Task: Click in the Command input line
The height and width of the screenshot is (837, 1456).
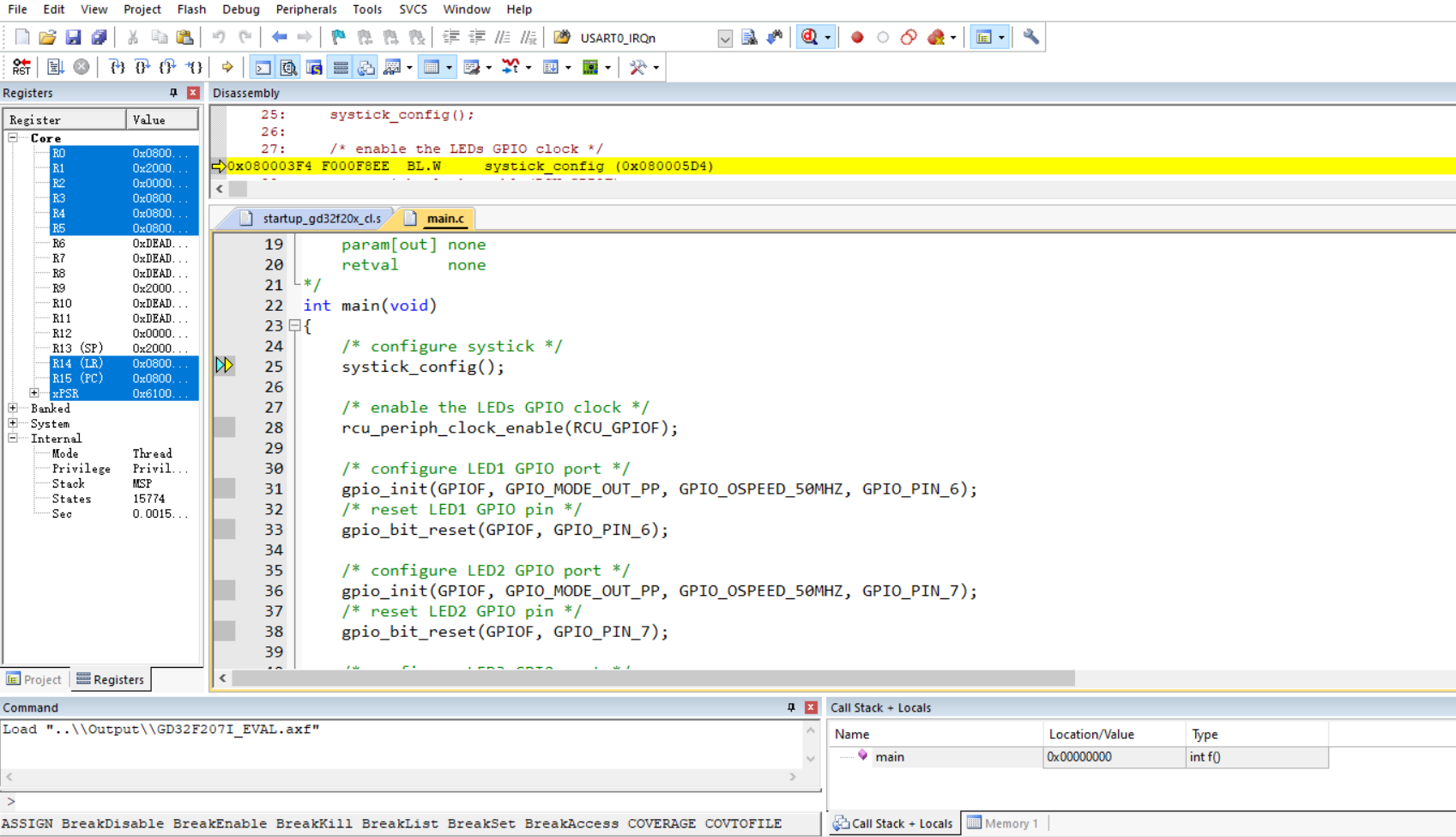Action: click(x=416, y=801)
